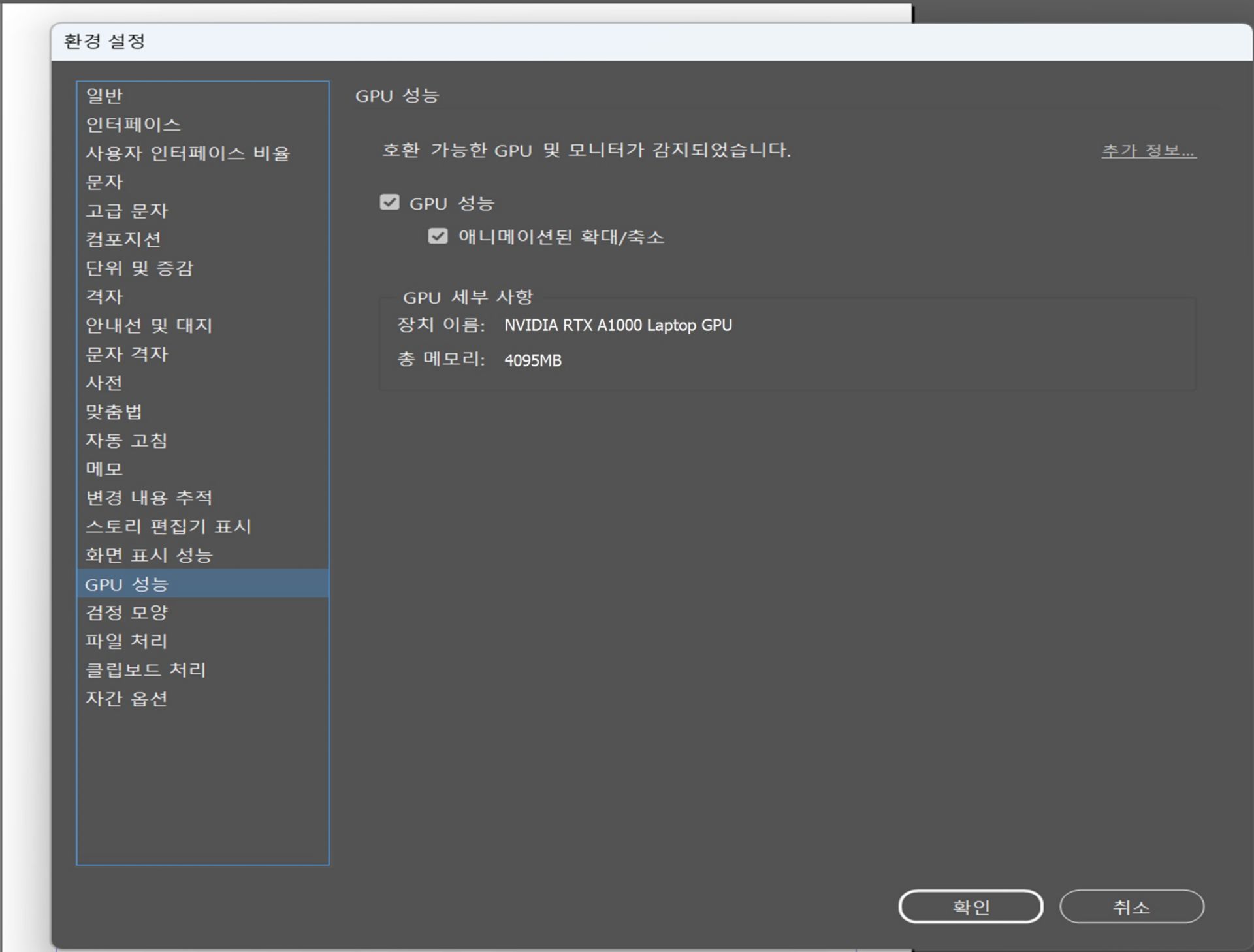The width and height of the screenshot is (1254, 952).
Task: Open 변경 내용 추적 settings
Action: (x=149, y=498)
